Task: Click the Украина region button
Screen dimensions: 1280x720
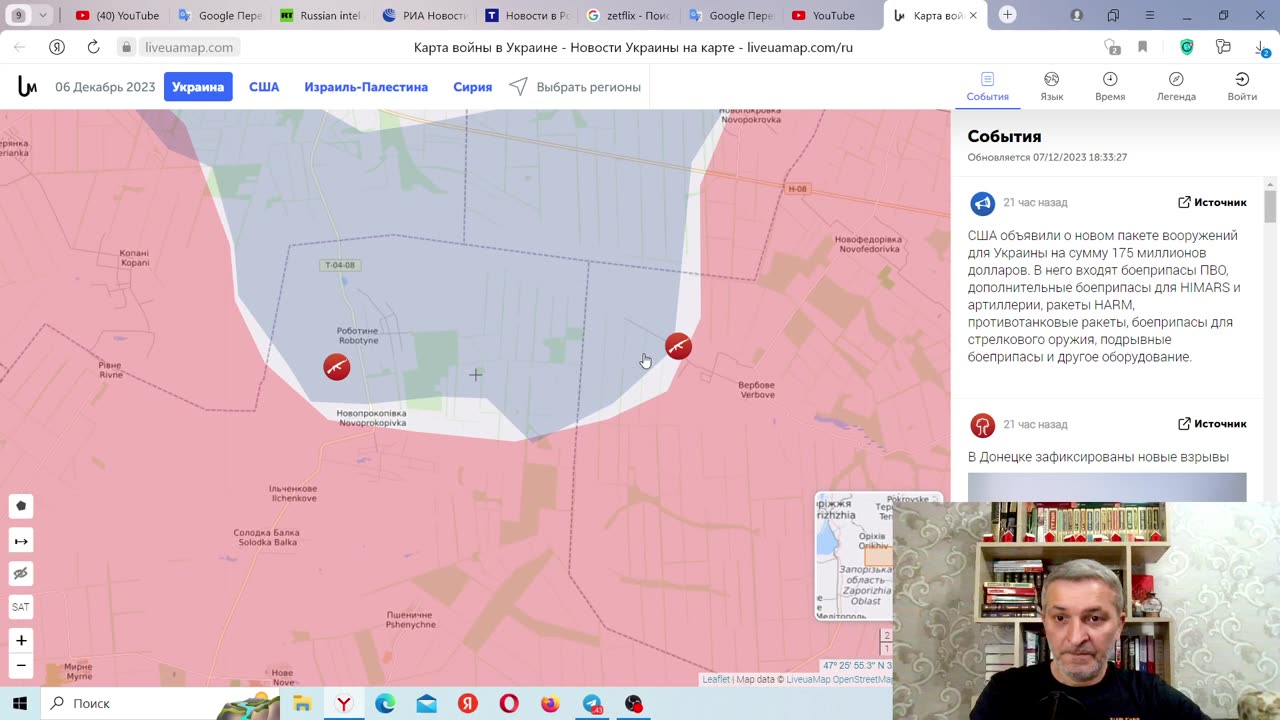Action: 198,87
